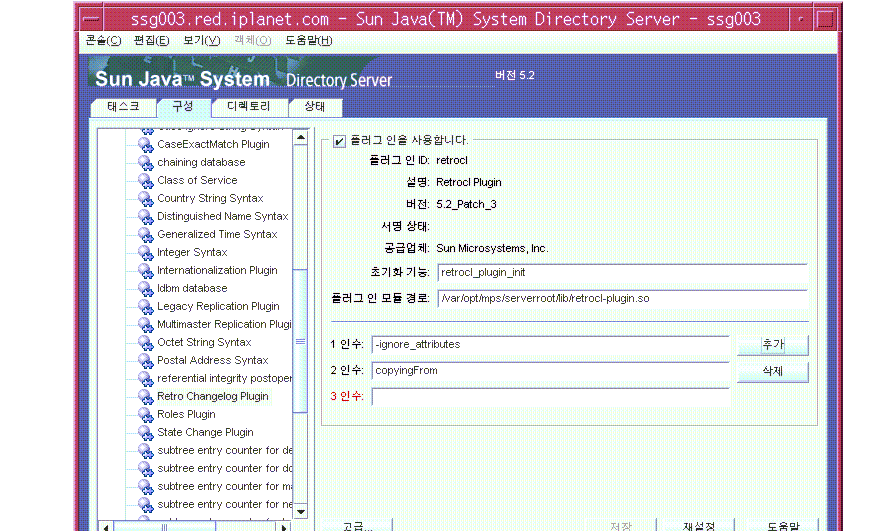Click the 초기화 기능 input field
890x531 pixels.
click(x=623, y=273)
